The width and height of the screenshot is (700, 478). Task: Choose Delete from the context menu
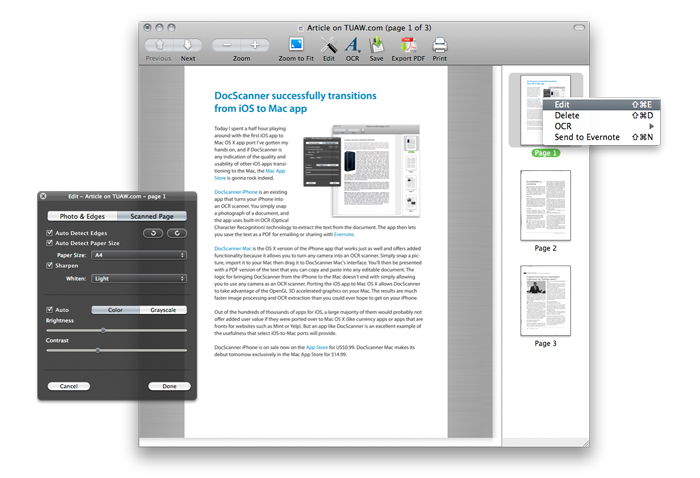pyautogui.click(x=601, y=115)
